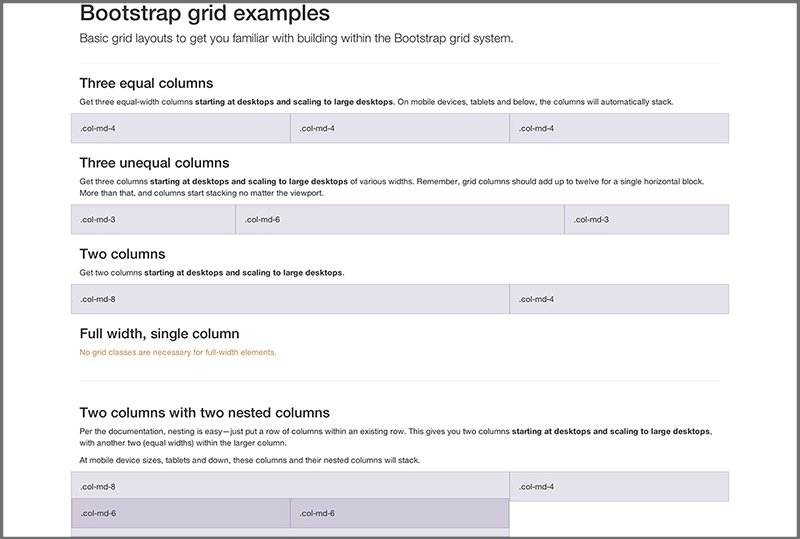Viewport: 800px width, 539px height.
Task: Click the "Basic grid layouts" intro paragraph
Action: (296, 39)
